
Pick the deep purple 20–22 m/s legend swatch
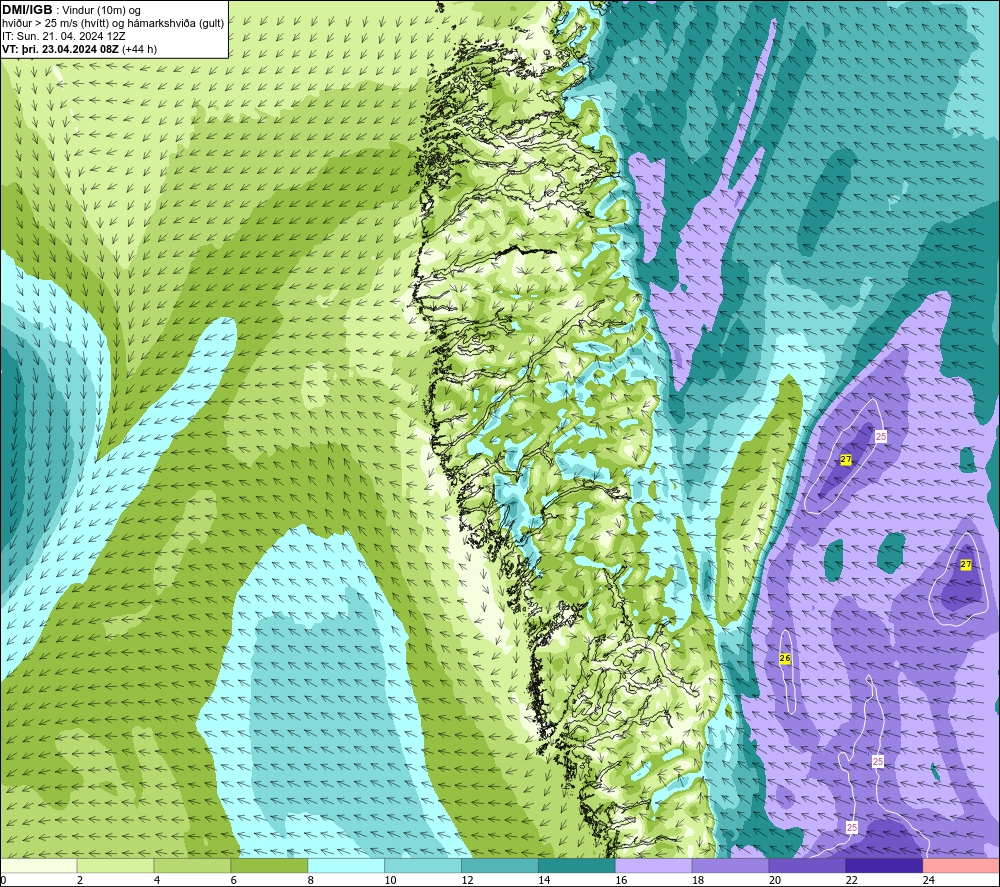[x=807, y=866]
